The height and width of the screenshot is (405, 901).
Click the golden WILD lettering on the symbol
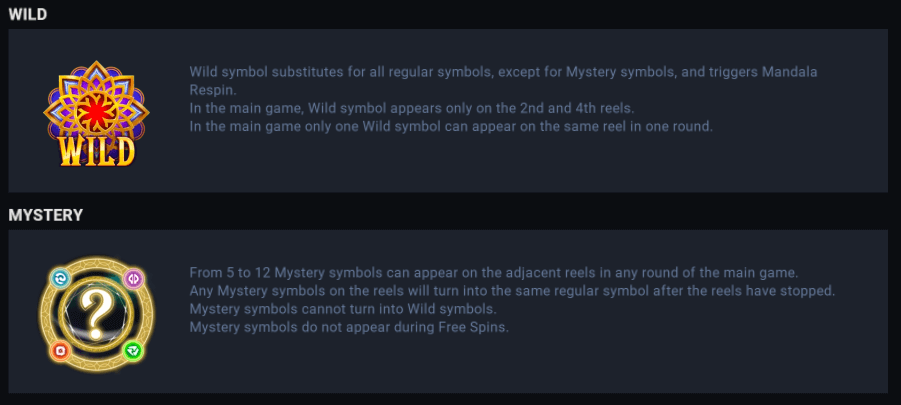point(96,150)
